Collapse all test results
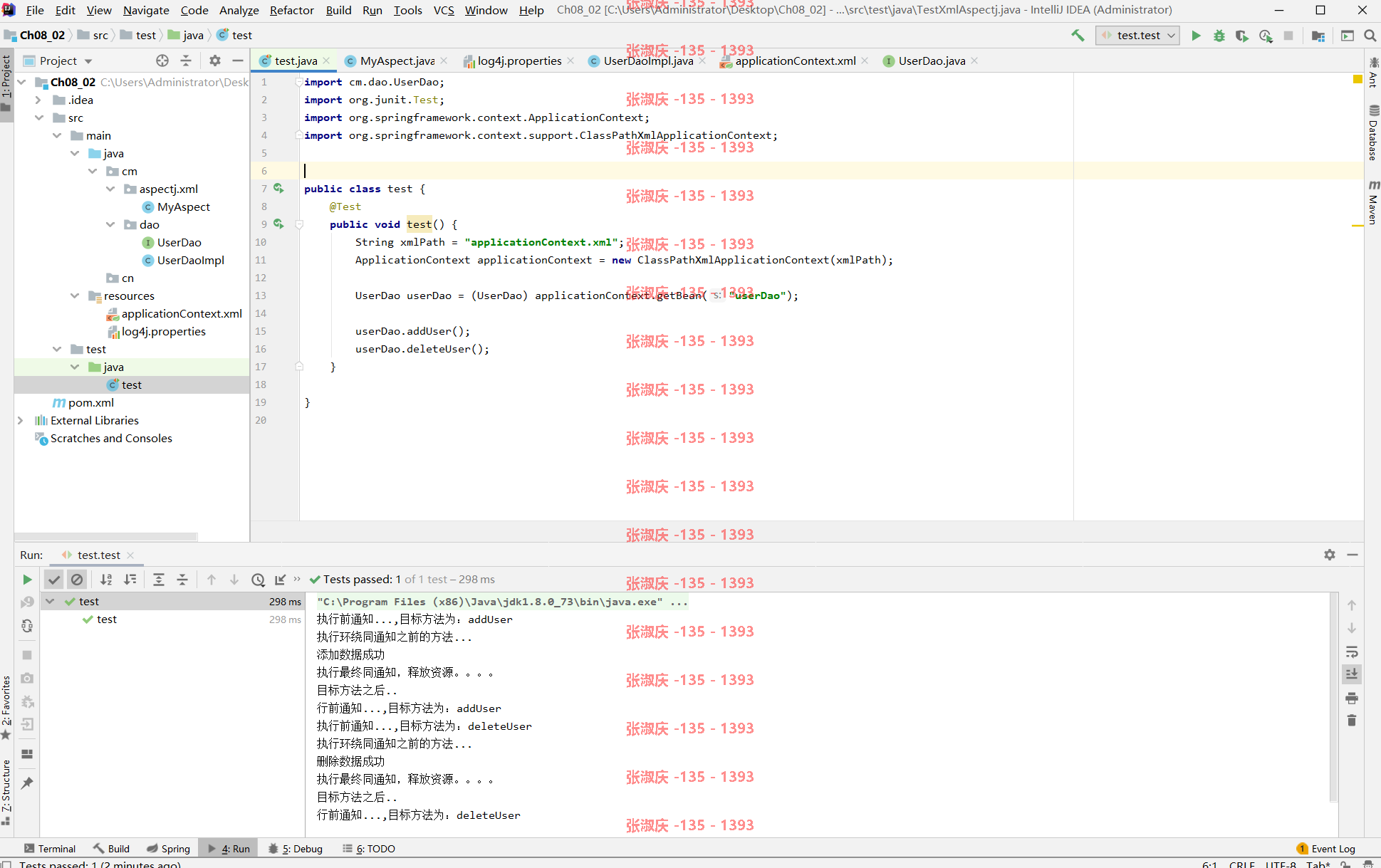This screenshot has height=868, width=1381. 182,580
